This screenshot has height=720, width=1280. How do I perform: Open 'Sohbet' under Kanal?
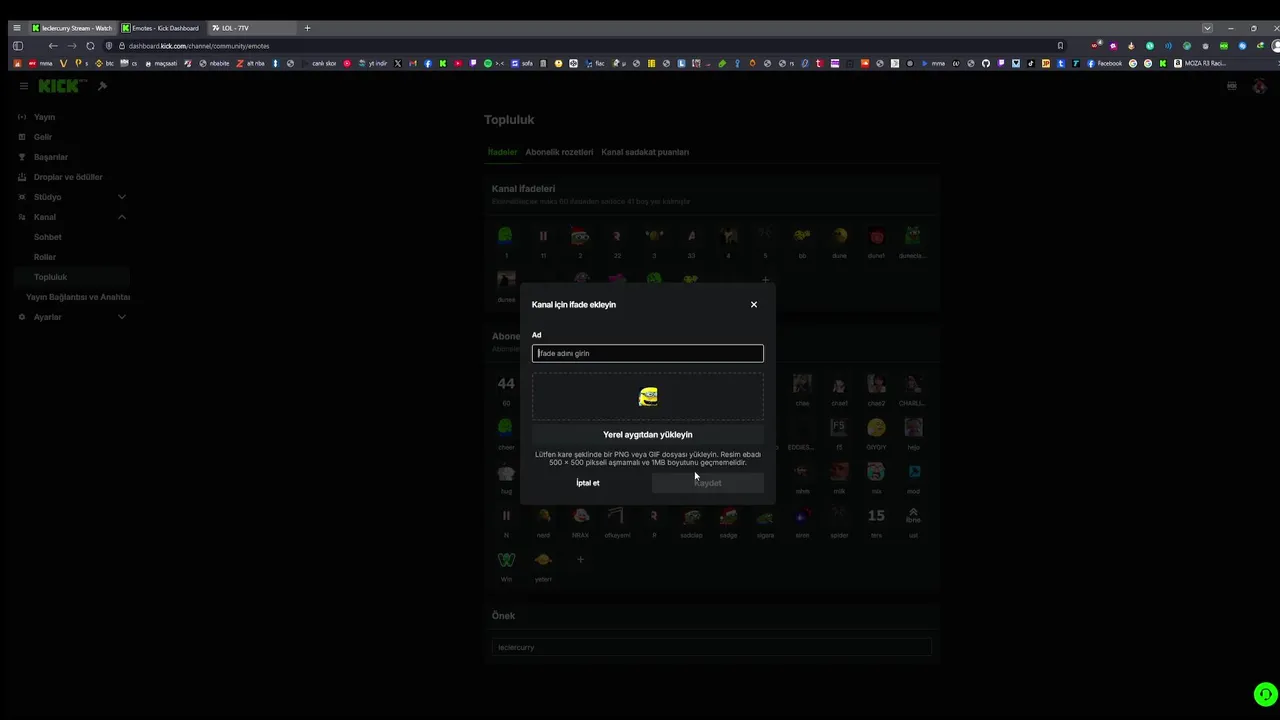click(48, 237)
